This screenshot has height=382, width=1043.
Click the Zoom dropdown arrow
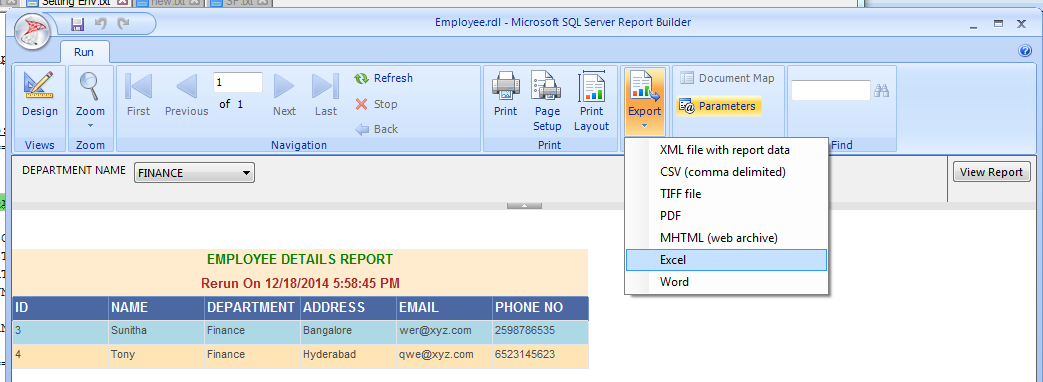(x=90, y=125)
